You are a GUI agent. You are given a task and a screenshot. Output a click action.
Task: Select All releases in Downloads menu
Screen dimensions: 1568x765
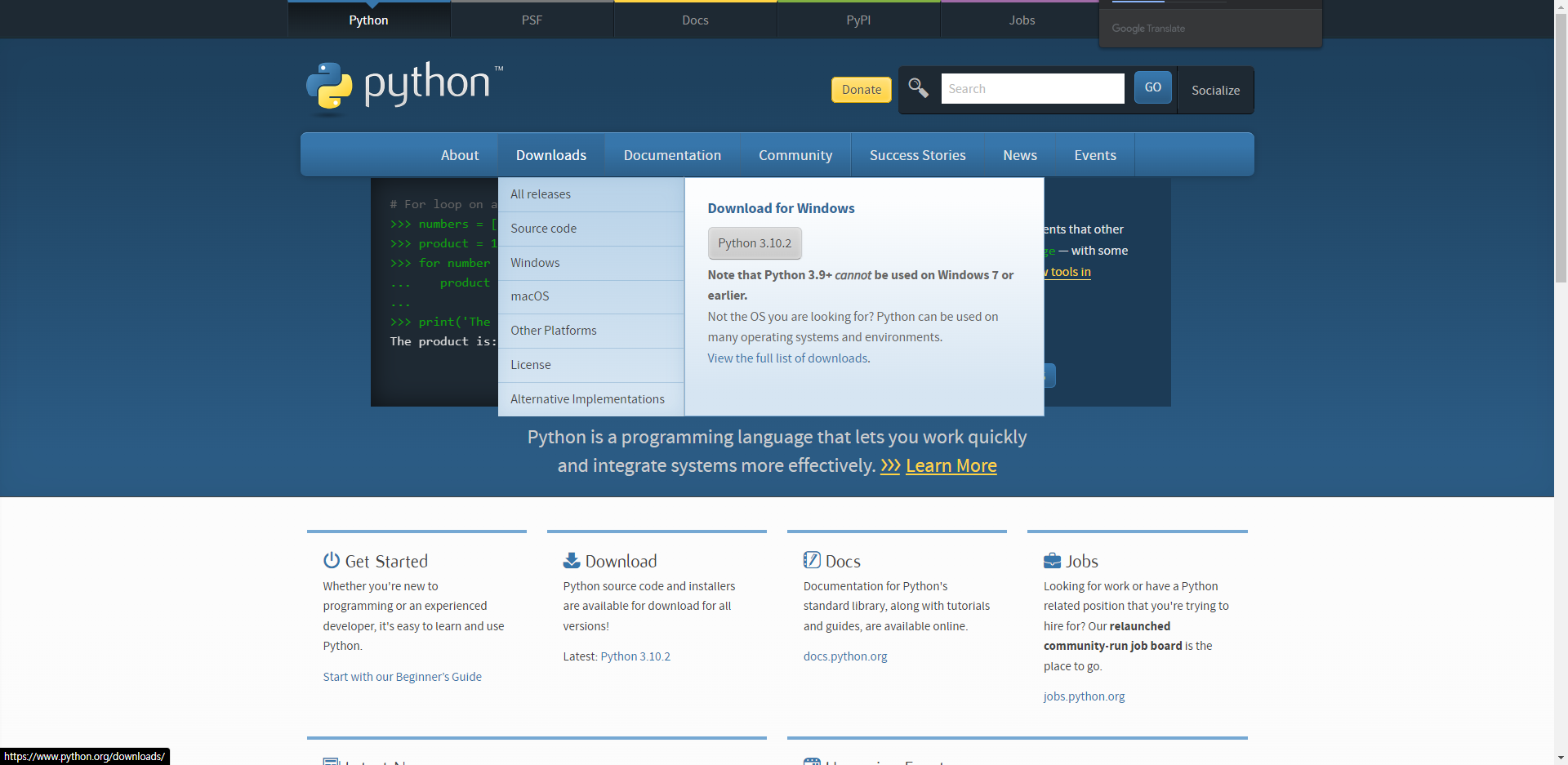tap(591, 194)
